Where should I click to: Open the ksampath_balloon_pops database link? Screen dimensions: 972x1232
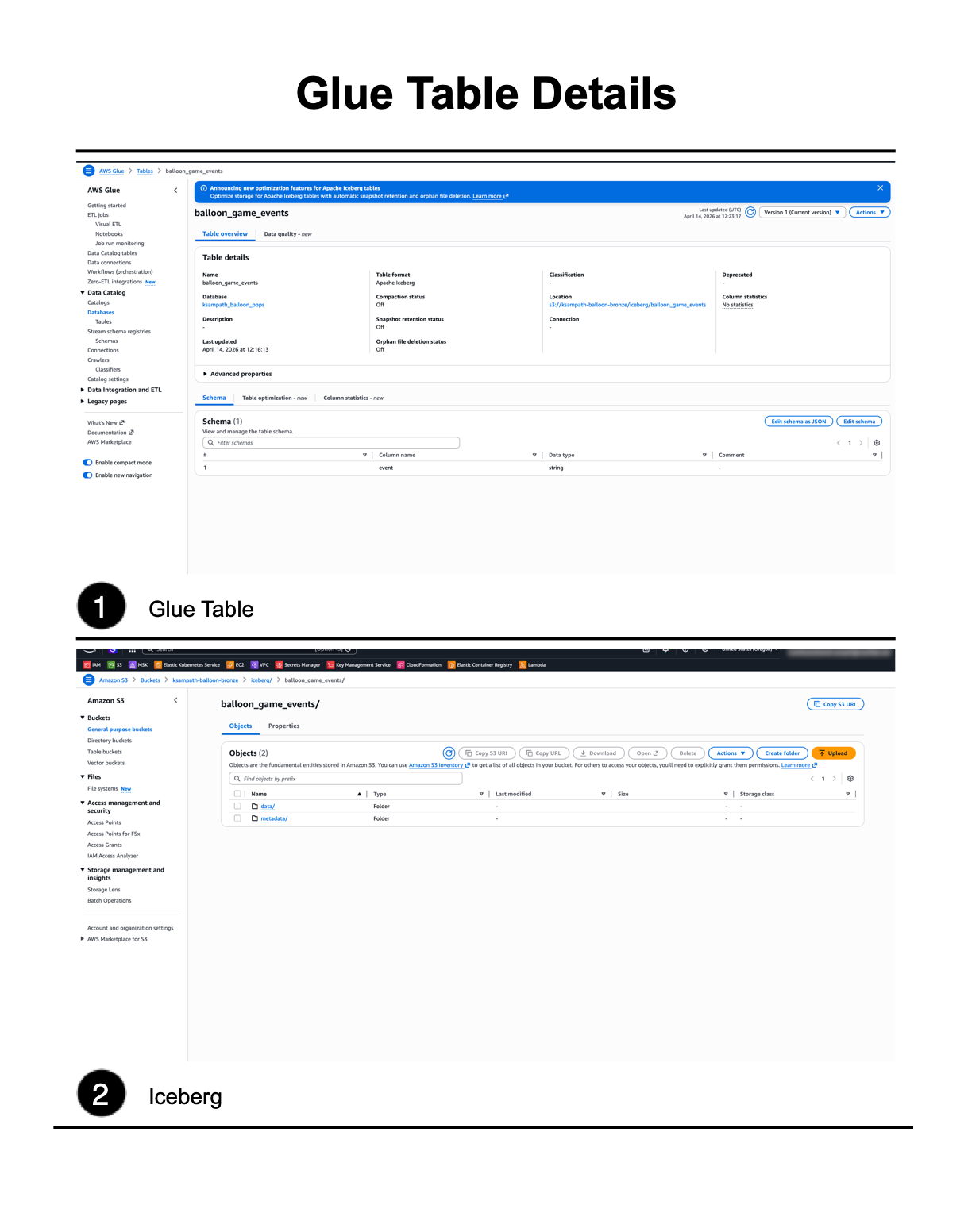233,305
